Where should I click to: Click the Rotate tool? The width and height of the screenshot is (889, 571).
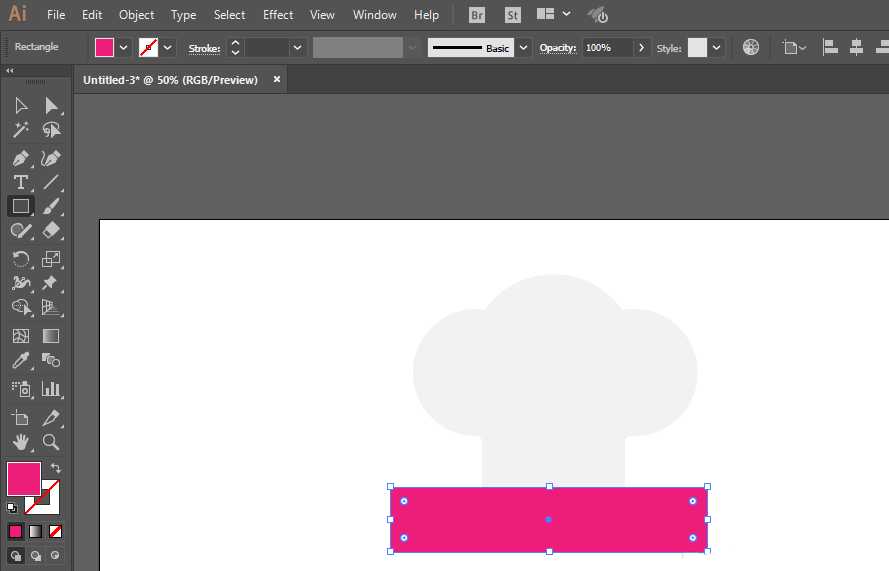tap(20, 259)
